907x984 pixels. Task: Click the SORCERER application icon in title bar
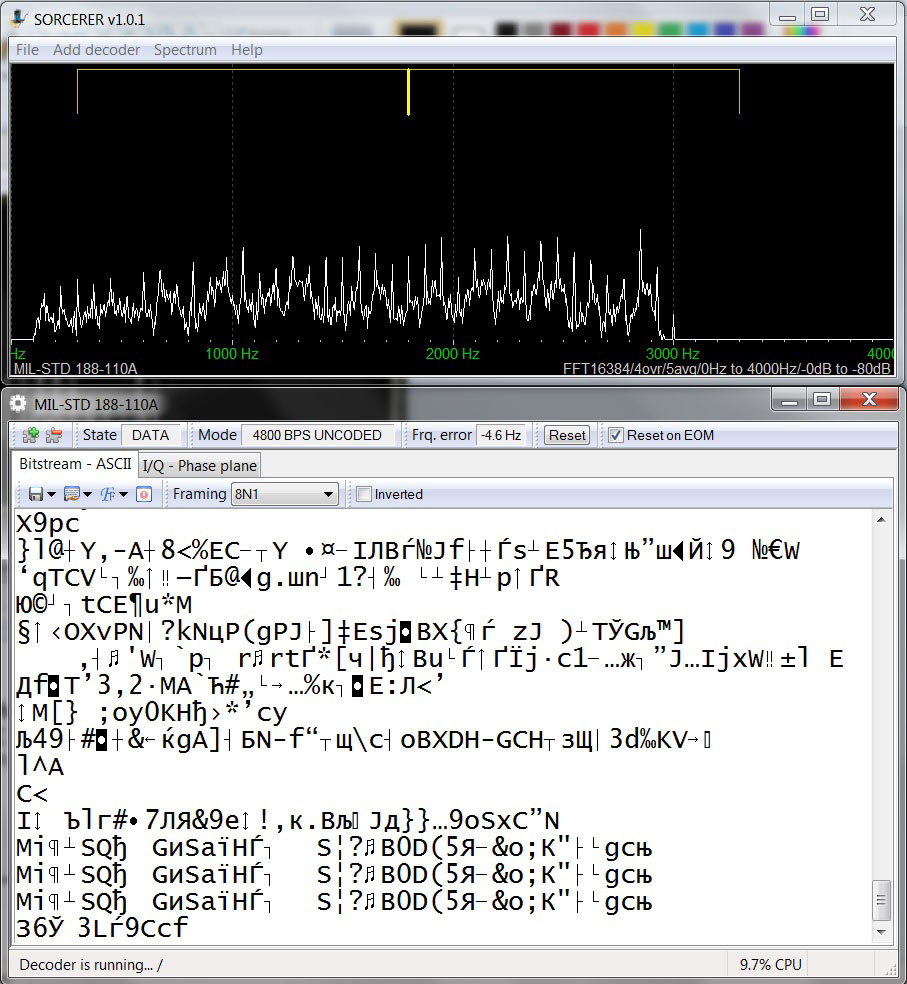click(18, 19)
